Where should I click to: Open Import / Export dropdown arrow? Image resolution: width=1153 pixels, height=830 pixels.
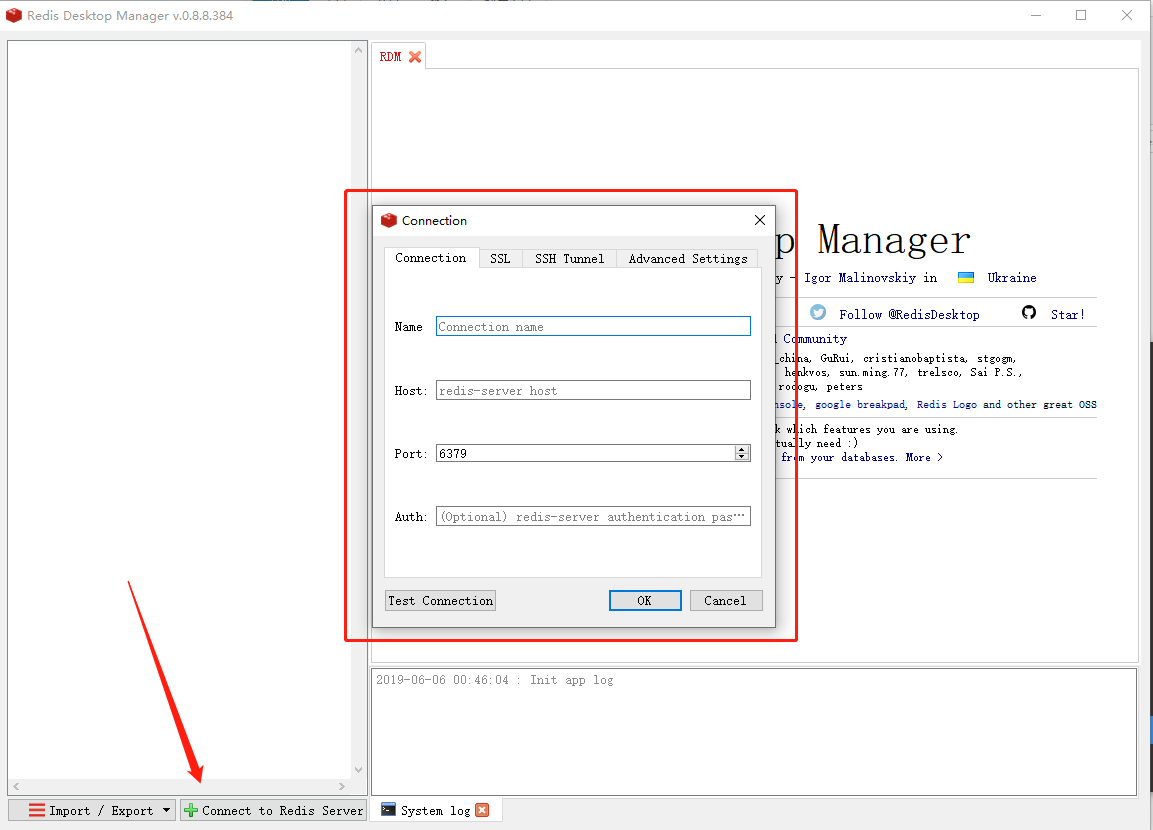pyautogui.click(x=166, y=810)
